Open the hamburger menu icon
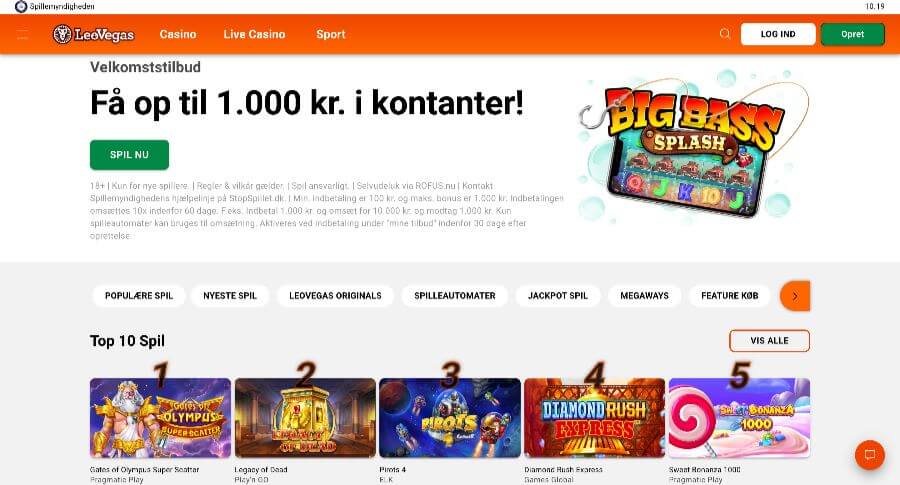 pos(22,34)
